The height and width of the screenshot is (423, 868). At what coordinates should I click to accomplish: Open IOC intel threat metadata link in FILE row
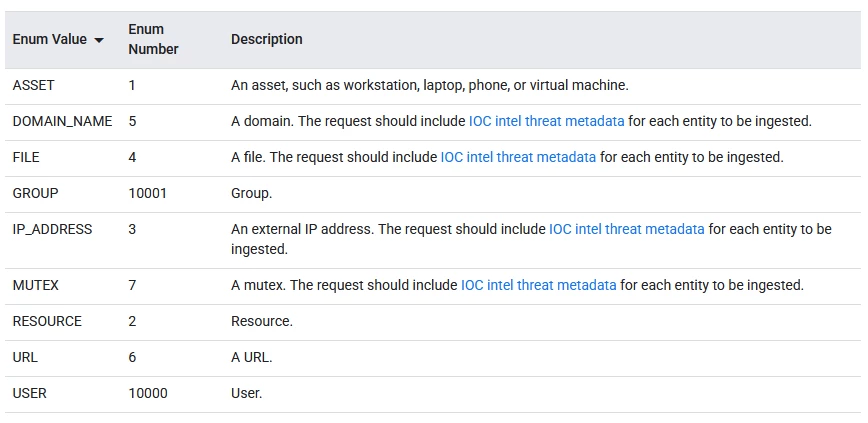coord(518,157)
